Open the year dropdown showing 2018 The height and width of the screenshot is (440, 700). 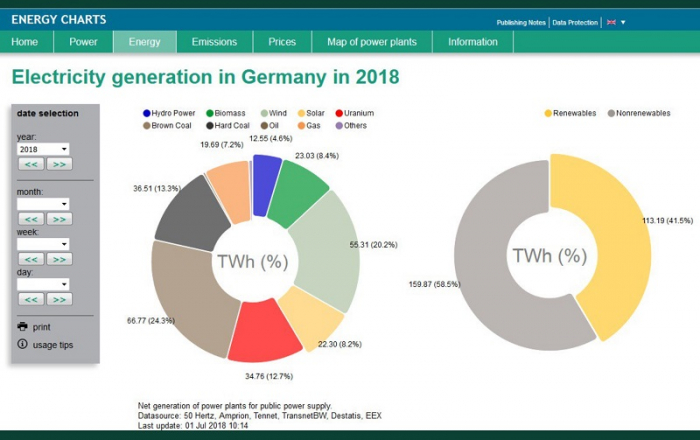[x=43, y=149]
